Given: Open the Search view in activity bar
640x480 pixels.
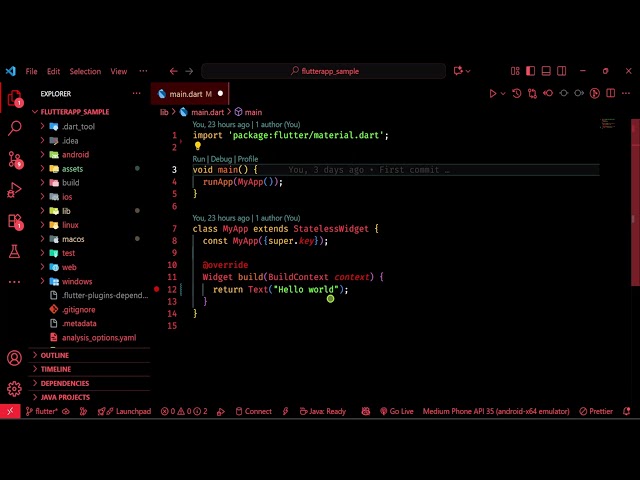Looking at the screenshot, I should click(15, 128).
